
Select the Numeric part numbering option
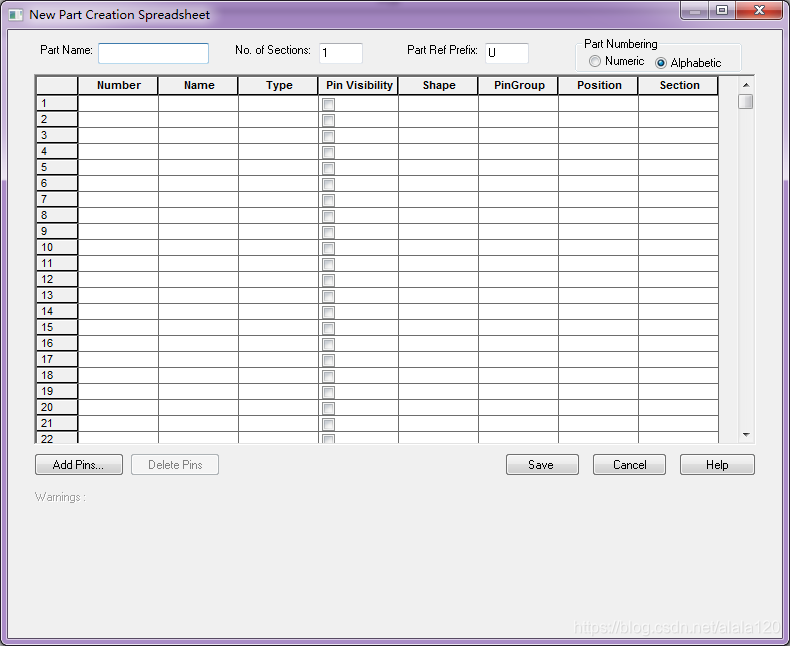click(595, 62)
